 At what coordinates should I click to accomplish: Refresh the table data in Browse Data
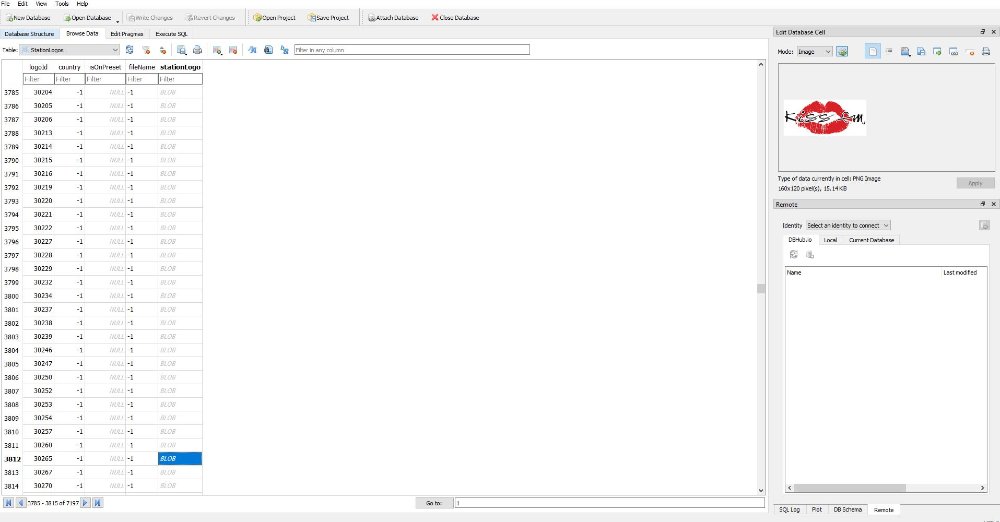tap(129, 50)
